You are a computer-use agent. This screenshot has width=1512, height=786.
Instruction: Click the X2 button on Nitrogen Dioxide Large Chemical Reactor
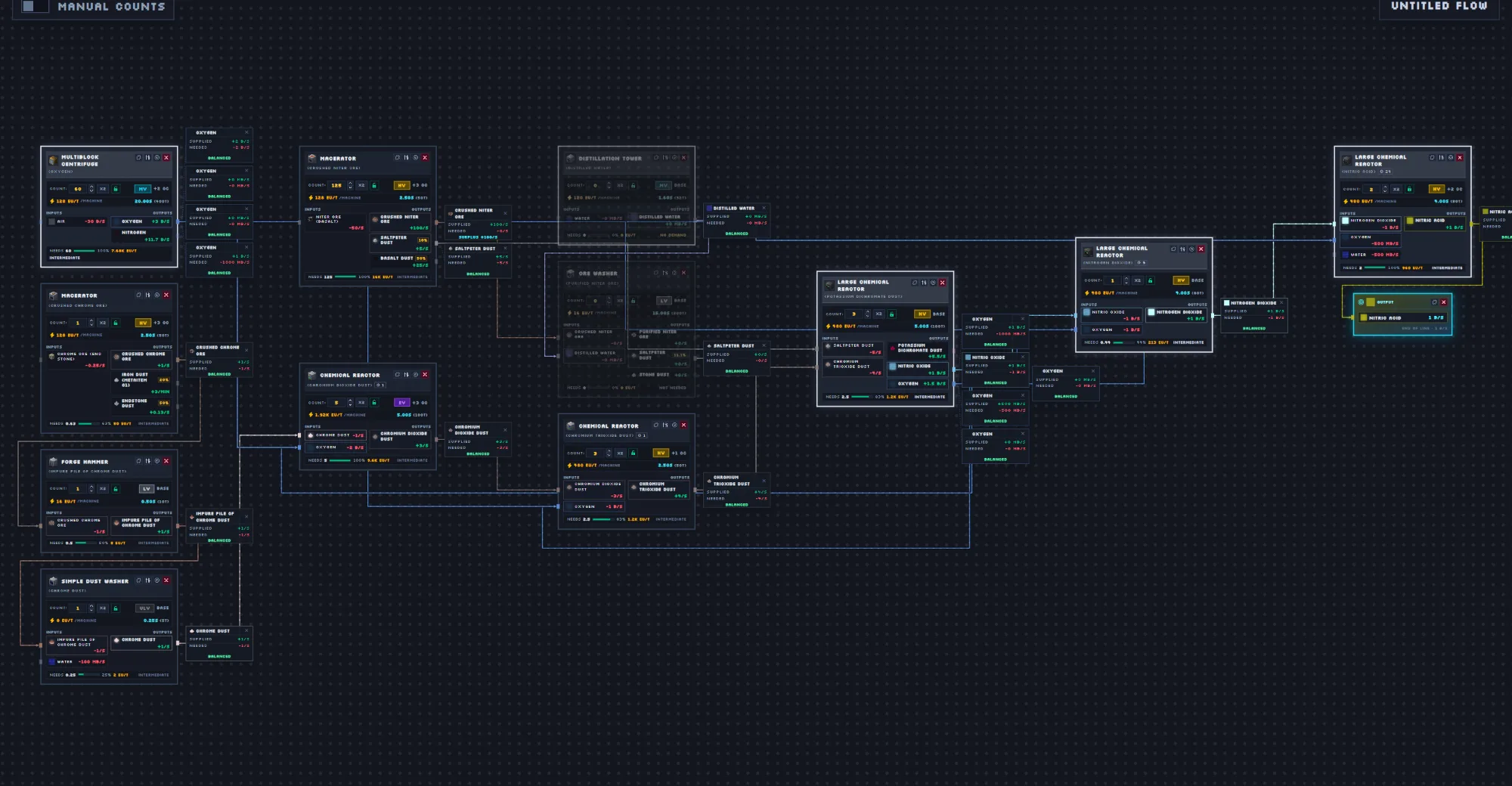click(1138, 280)
